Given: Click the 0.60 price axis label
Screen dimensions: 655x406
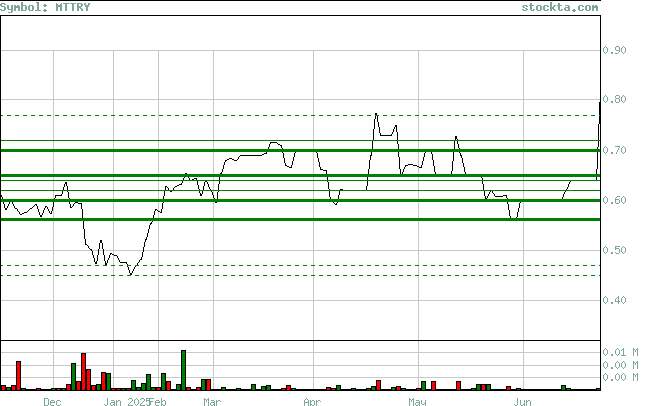Looking at the screenshot, I should [614, 200].
